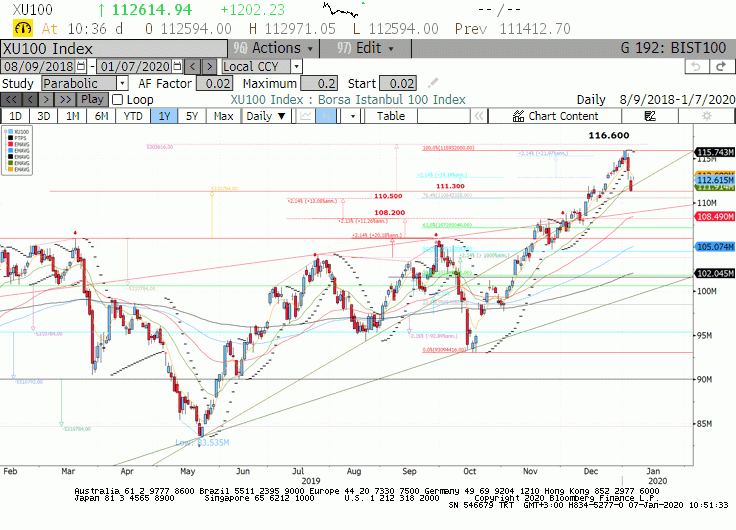The width and height of the screenshot is (736, 530).
Task: Select the 1M range tab
Action: (x=72, y=116)
